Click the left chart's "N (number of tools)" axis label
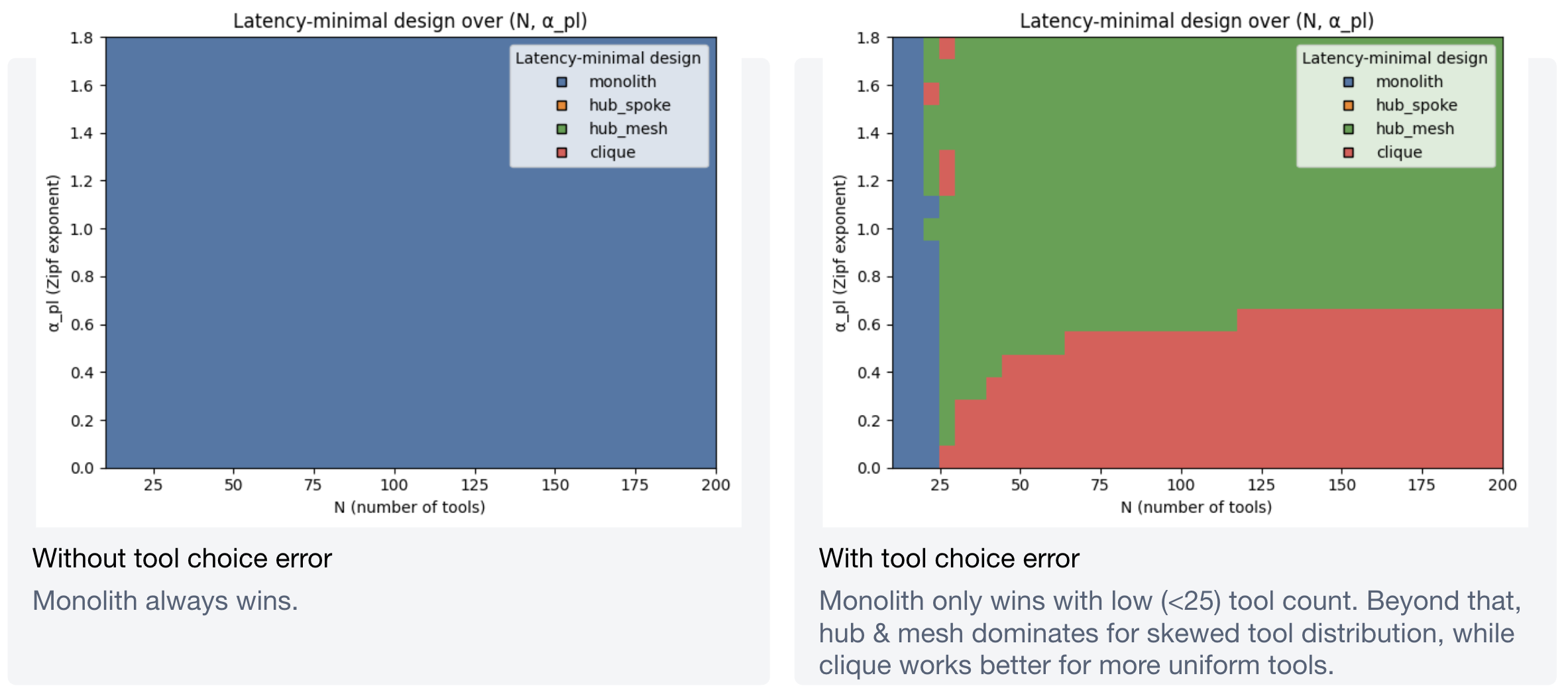This screenshot has width=1568, height=696. (x=410, y=507)
